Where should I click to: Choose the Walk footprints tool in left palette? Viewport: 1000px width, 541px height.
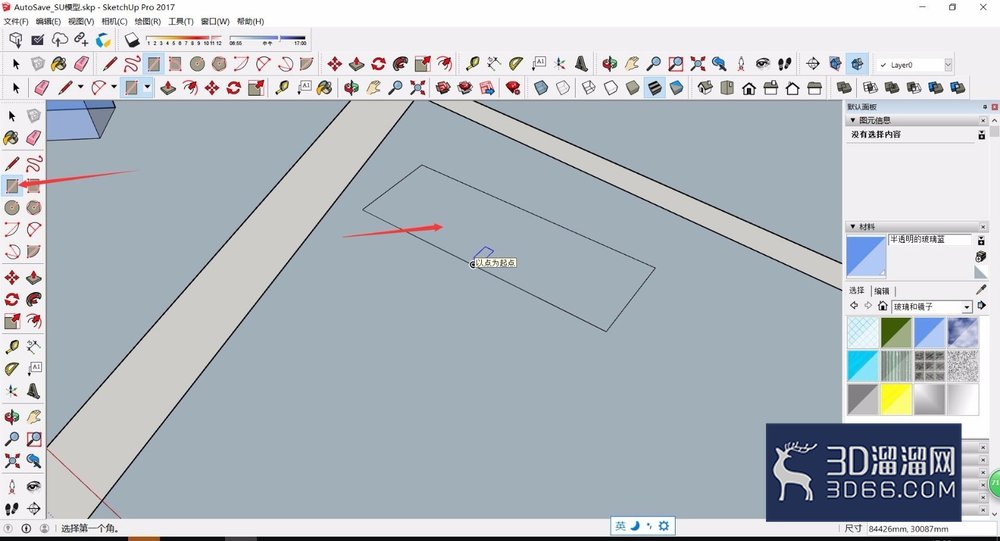click(x=11, y=508)
